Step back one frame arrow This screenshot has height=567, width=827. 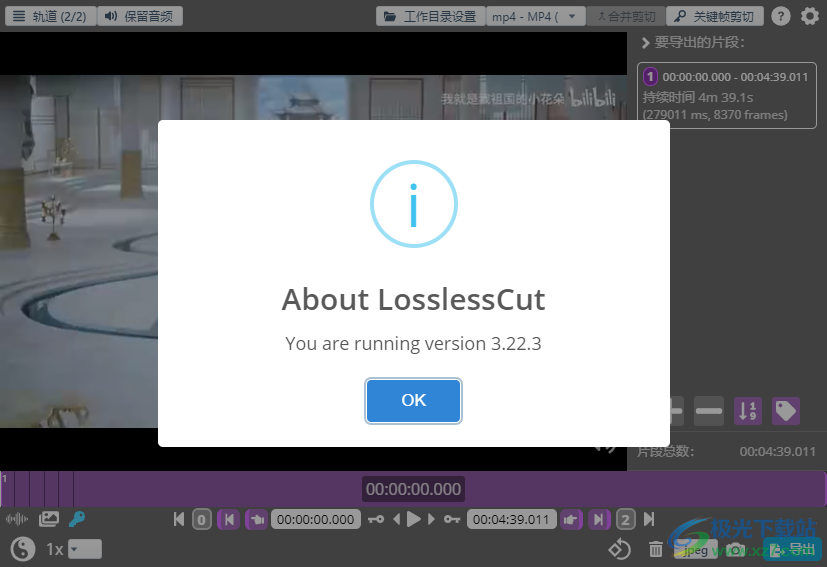click(397, 520)
